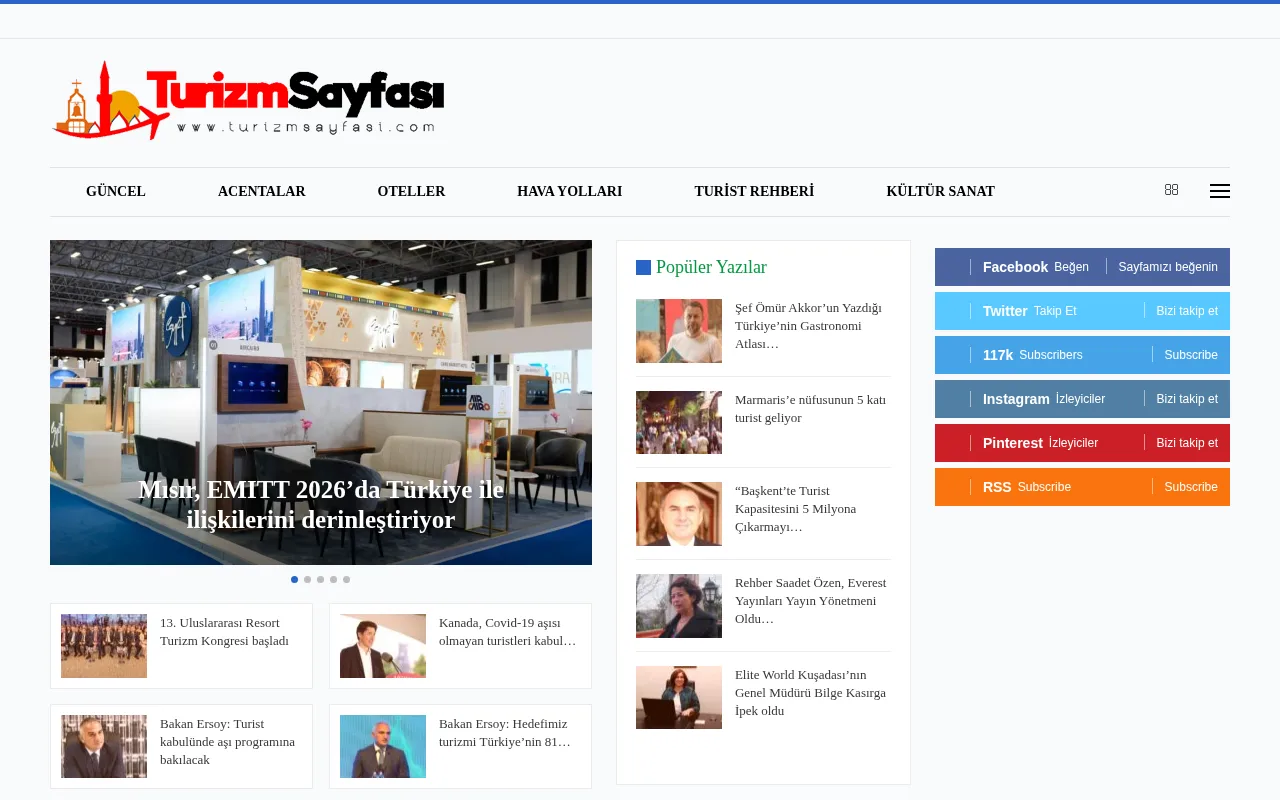Click the Şef Ömür Akkor article thumbnail
Viewport: 1280px width, 800px height.
point(678,330)
